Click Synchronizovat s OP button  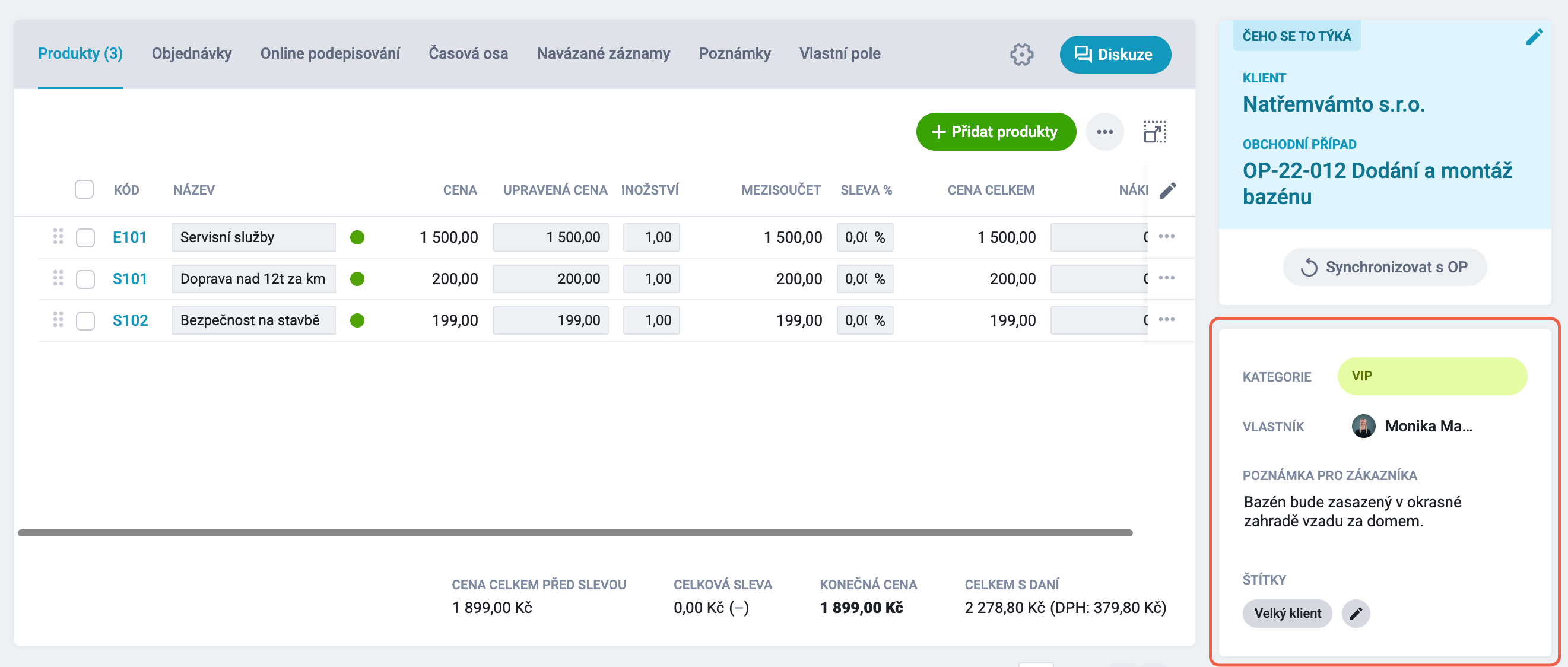[x=1384, y=266]
